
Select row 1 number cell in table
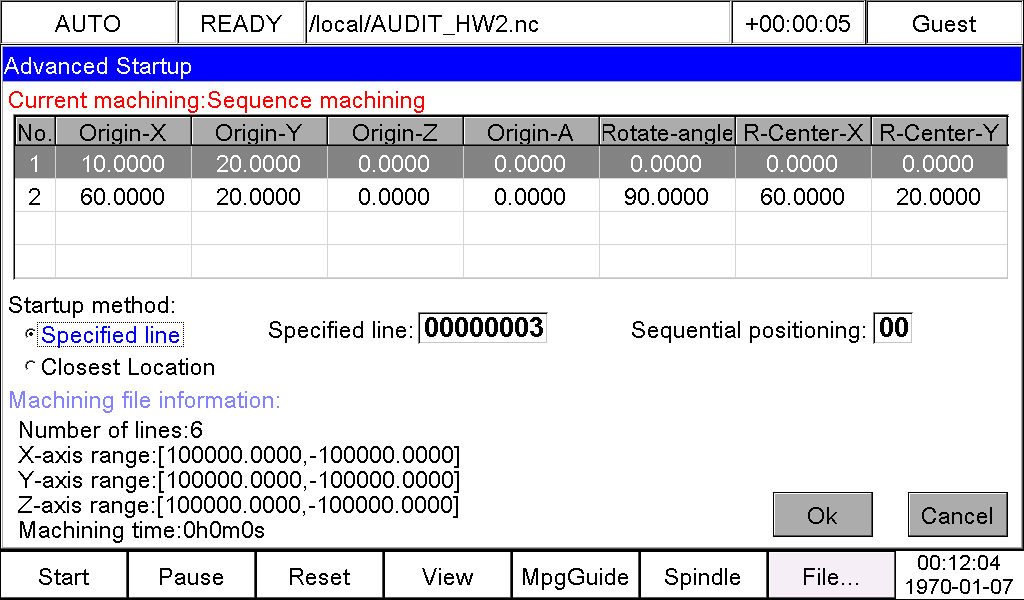[35, 163]
